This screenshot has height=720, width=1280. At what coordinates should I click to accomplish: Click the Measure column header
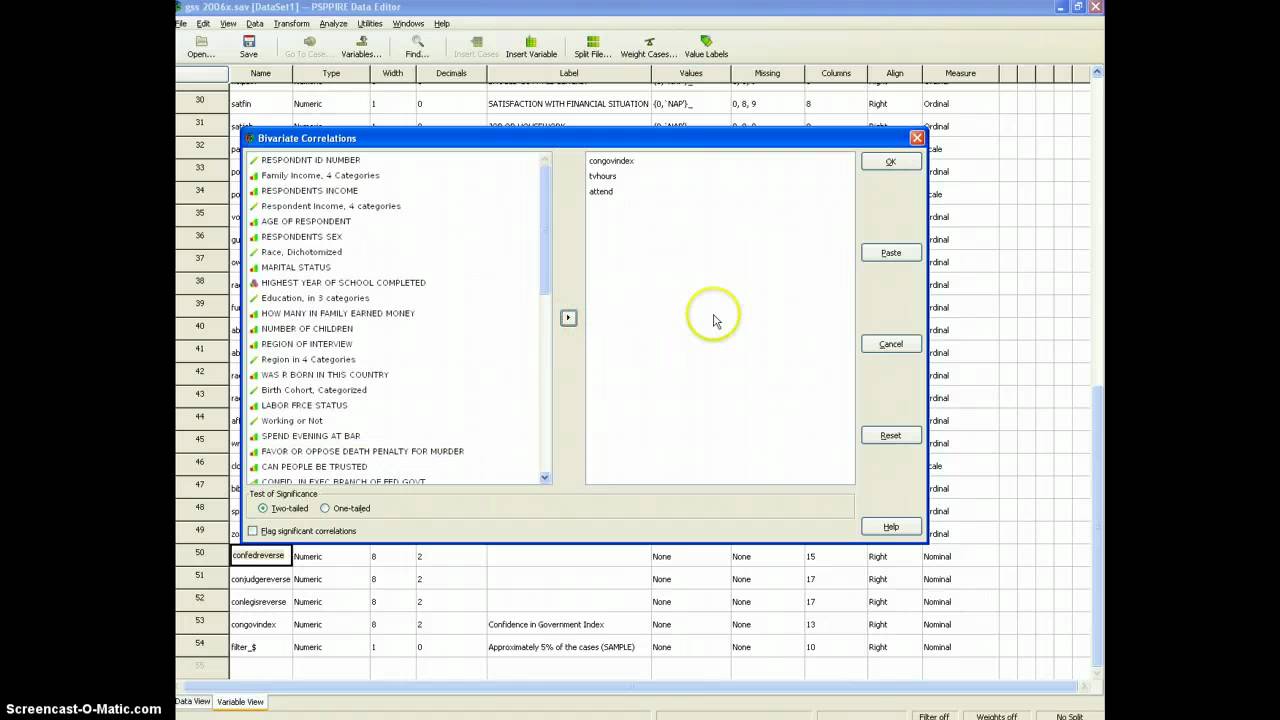(x=960, y=73)
